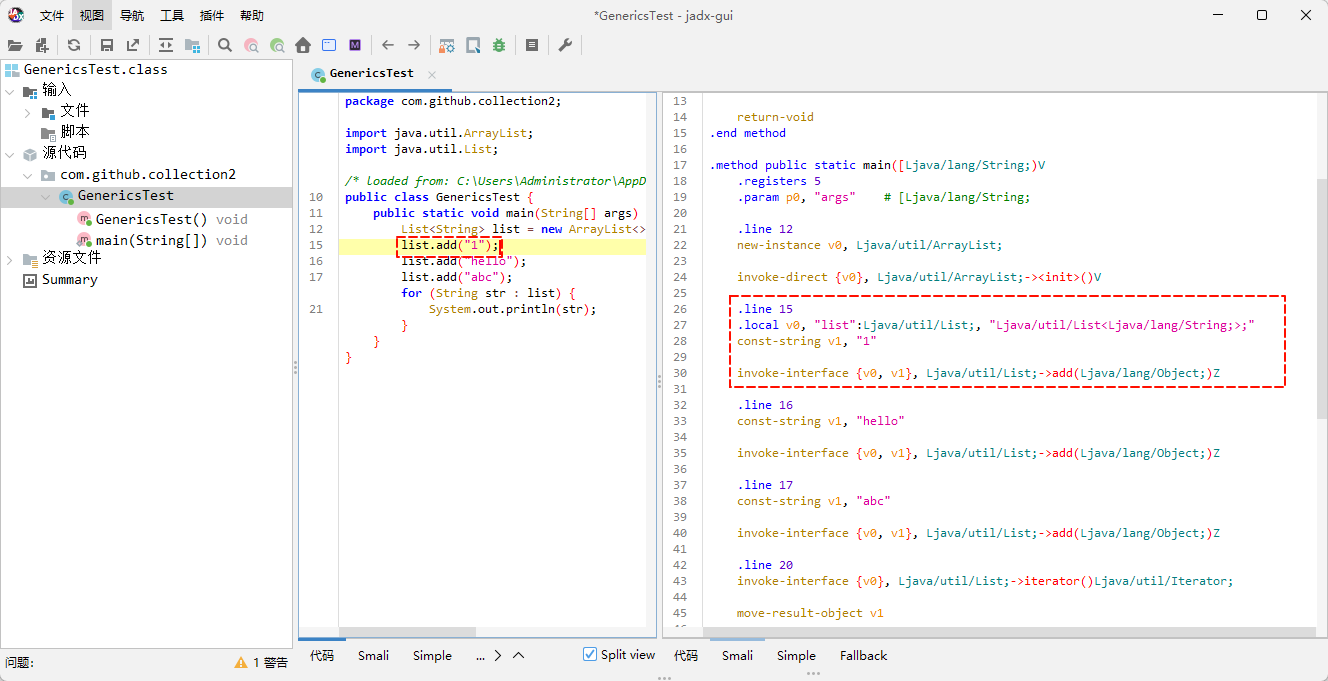The height and width of the screenshot is (681, 1328).
Task: Collapse the 源代码 tree node
Action: [x=10, y=154]
